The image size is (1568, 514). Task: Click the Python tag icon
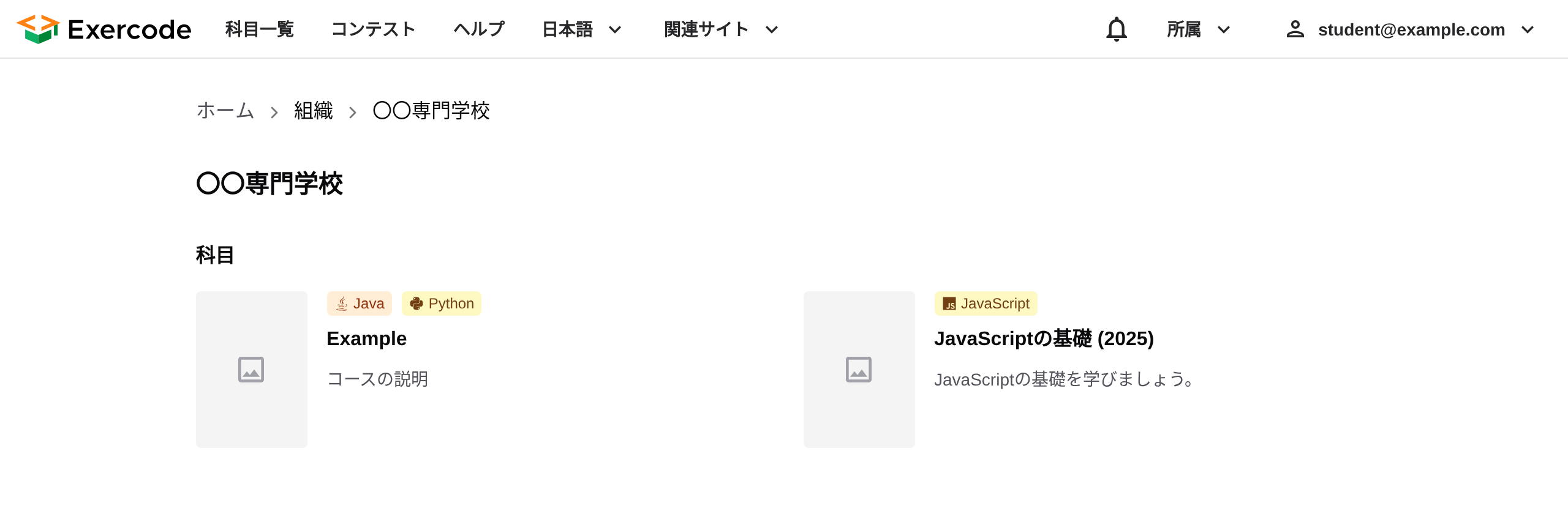(417, 304)
